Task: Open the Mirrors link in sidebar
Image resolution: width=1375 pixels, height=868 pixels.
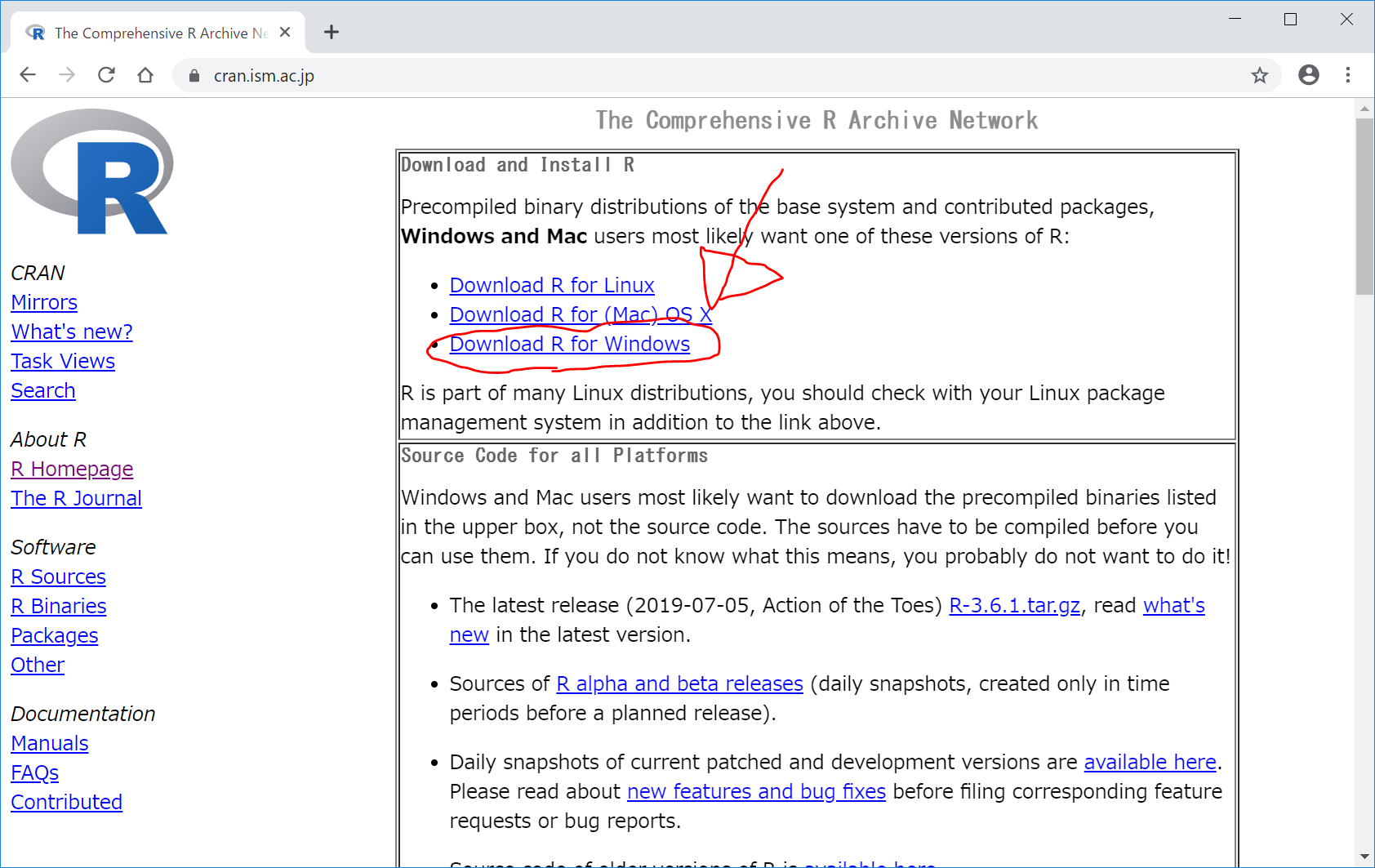Action: 44,302
